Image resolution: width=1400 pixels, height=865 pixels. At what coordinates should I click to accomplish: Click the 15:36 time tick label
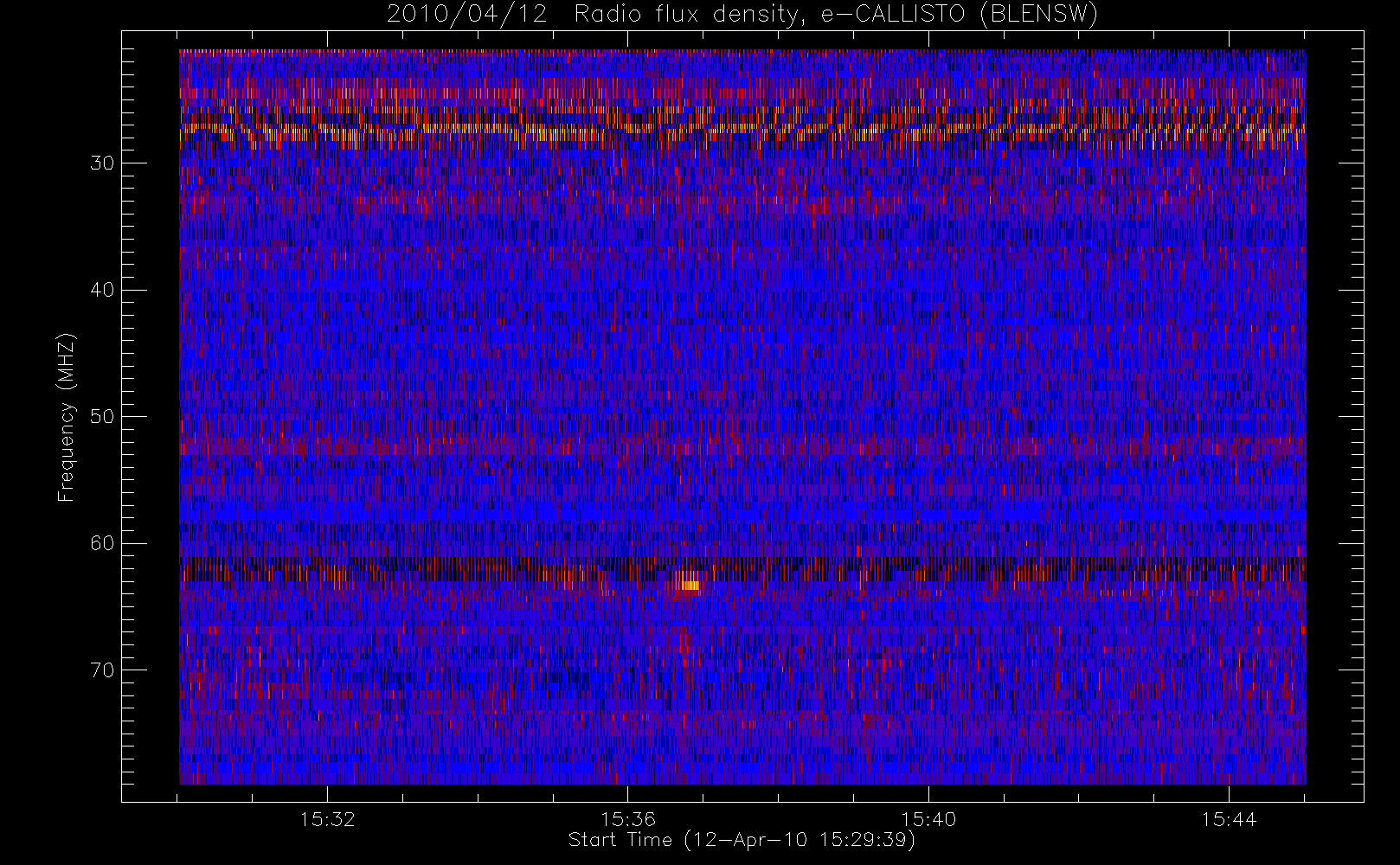(x=628, y=819)
